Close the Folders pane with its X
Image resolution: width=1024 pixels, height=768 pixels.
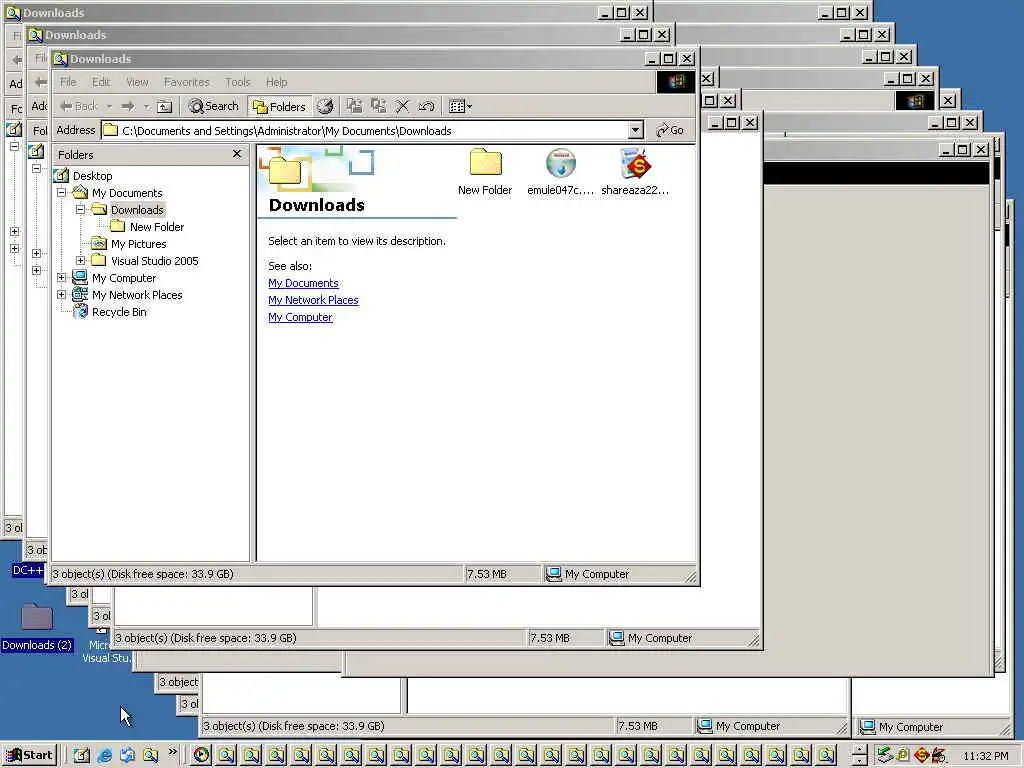pos(237,153)
